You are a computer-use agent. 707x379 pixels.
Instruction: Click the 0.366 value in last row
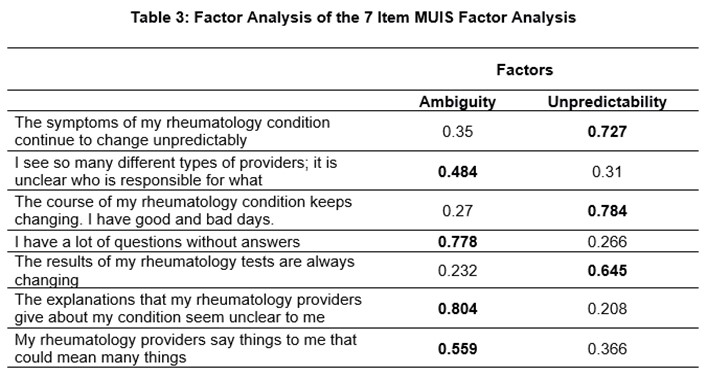click(x=607, y=349)
